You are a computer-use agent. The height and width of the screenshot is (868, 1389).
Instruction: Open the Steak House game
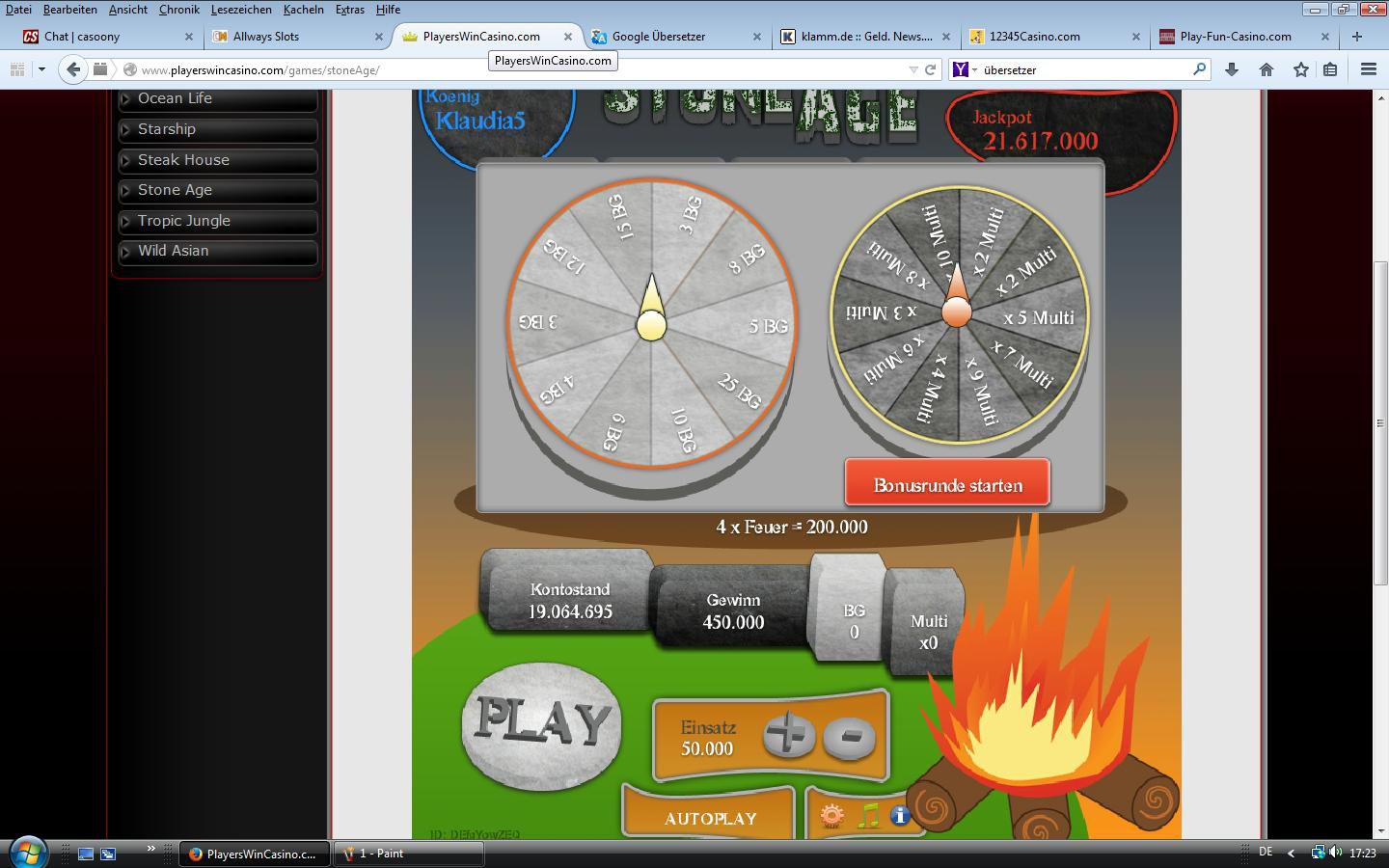[x=217, y=160]
